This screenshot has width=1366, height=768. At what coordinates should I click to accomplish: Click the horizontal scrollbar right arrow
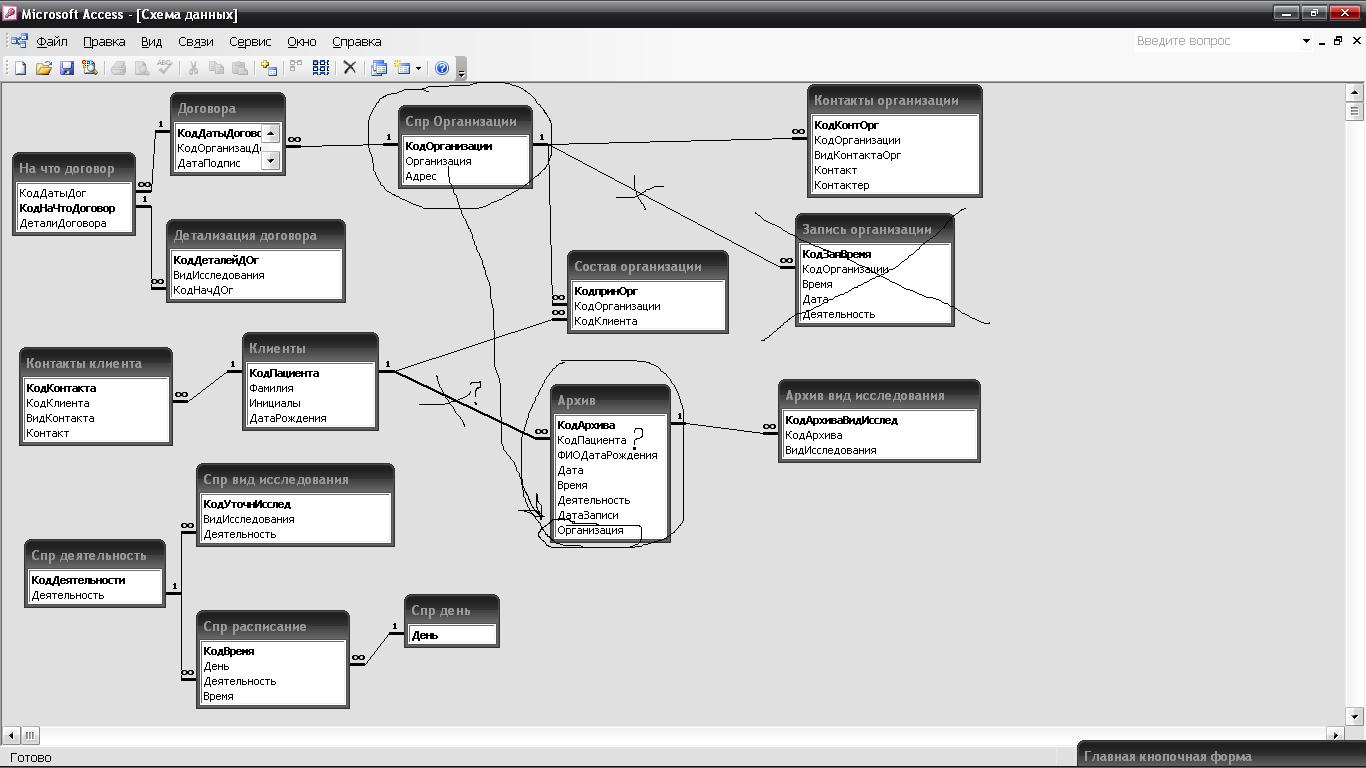(x=1336, y=735)
